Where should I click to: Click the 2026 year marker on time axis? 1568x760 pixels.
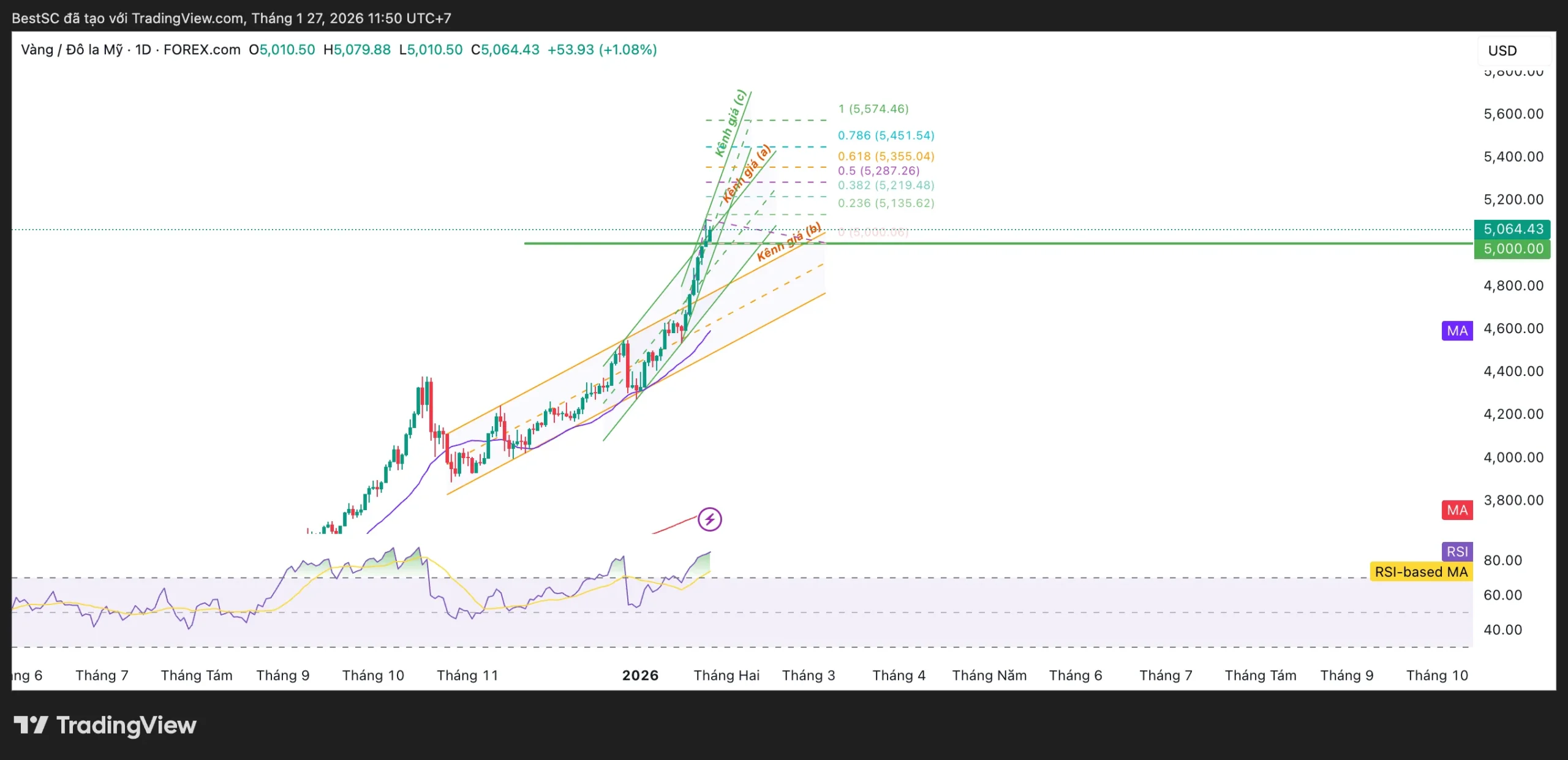coord(640,675)
